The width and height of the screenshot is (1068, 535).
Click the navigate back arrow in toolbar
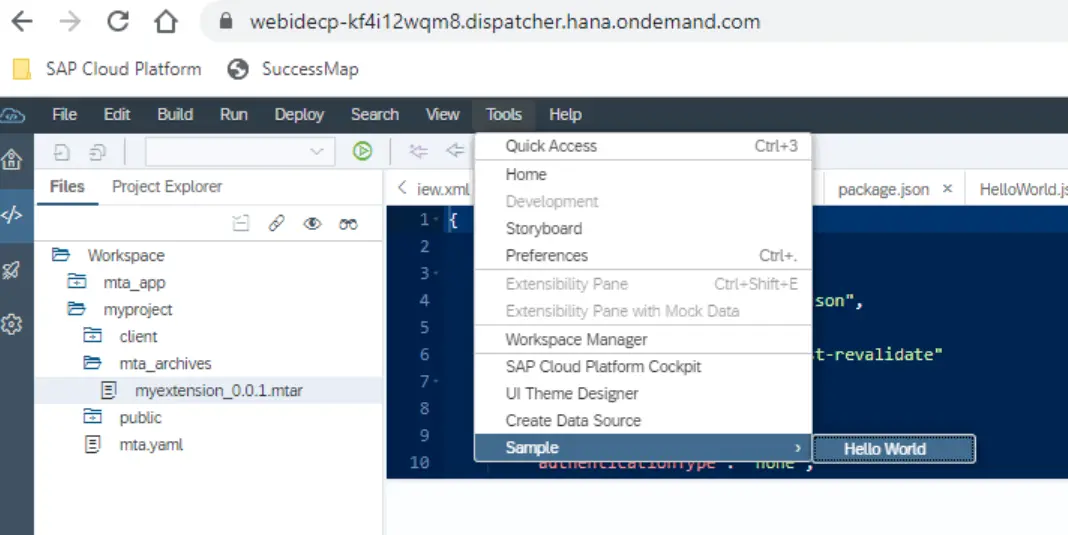coord(454,151)
